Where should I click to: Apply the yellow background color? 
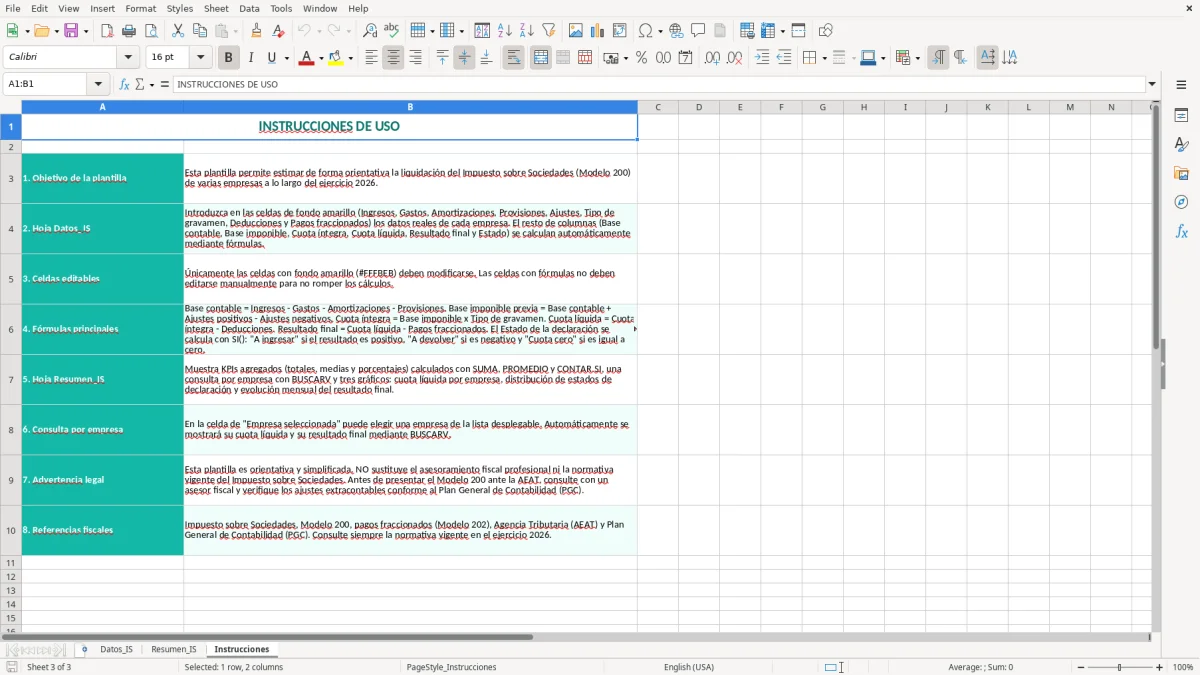336,58
